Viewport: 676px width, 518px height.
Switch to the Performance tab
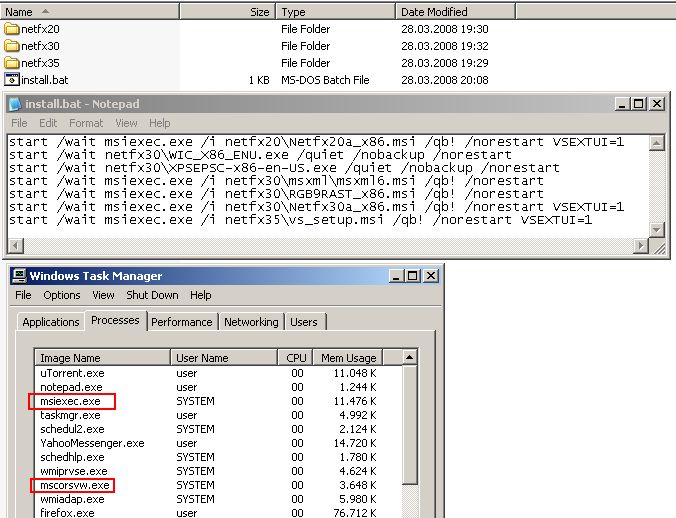(x=182, y=322)
